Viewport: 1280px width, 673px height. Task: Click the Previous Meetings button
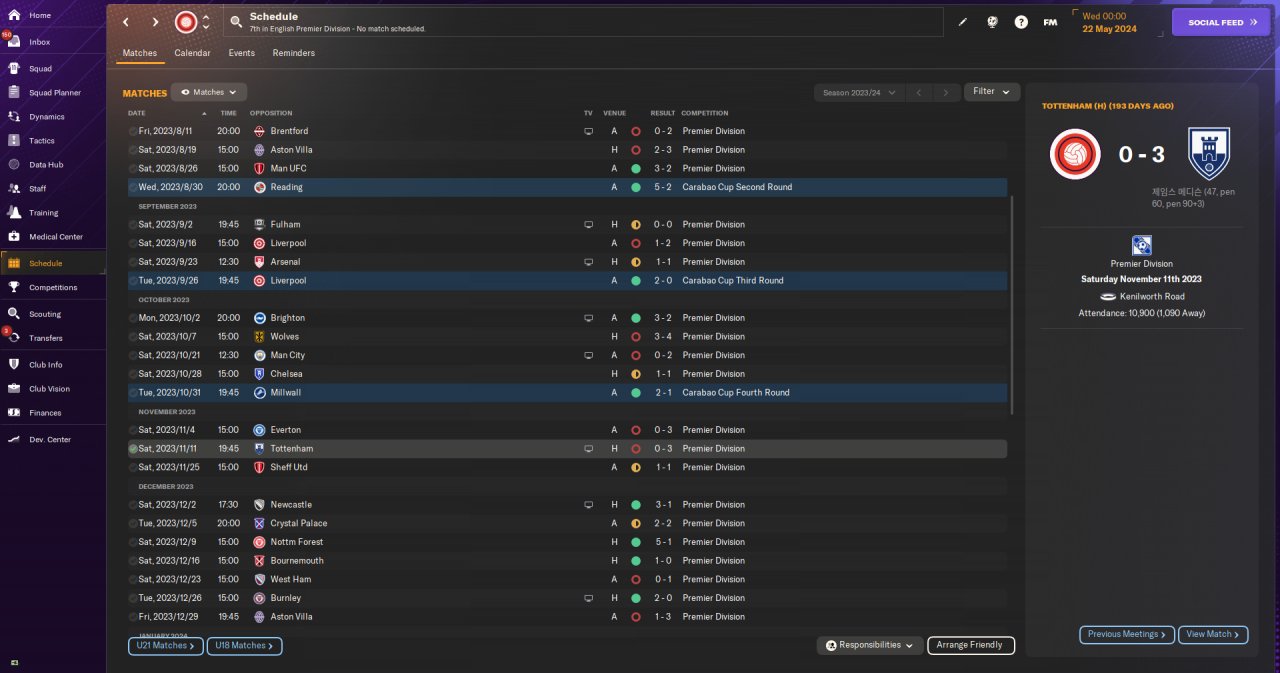point(1126,634)
